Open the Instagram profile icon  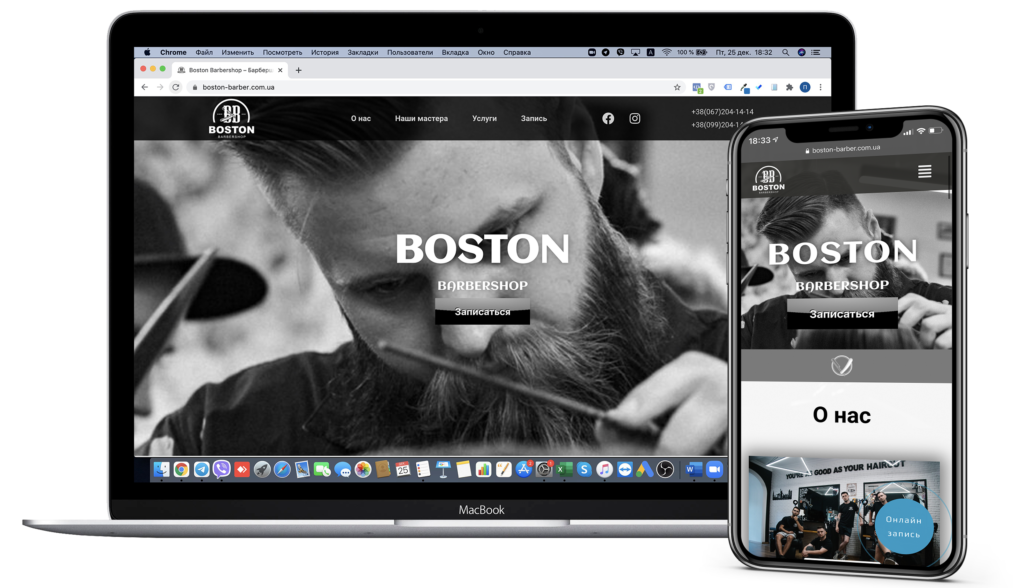click(635, 118)
